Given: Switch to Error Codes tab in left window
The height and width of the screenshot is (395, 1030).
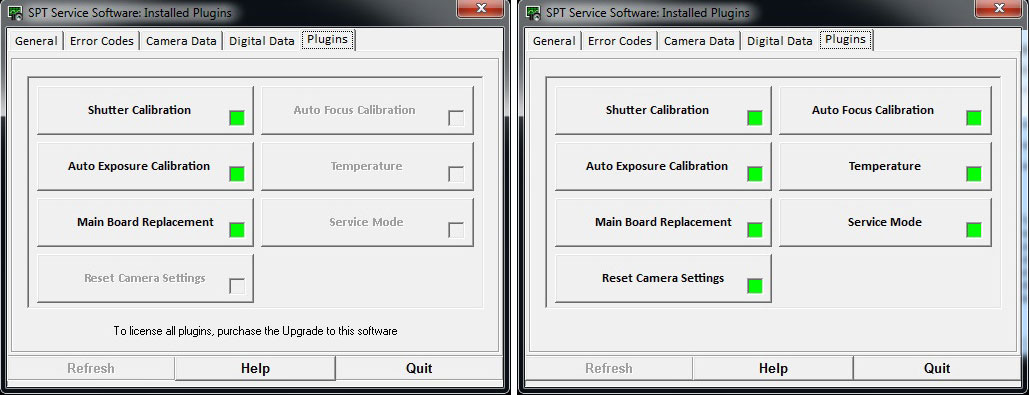Looking at the screenshot, I should (x=102, y=41).
